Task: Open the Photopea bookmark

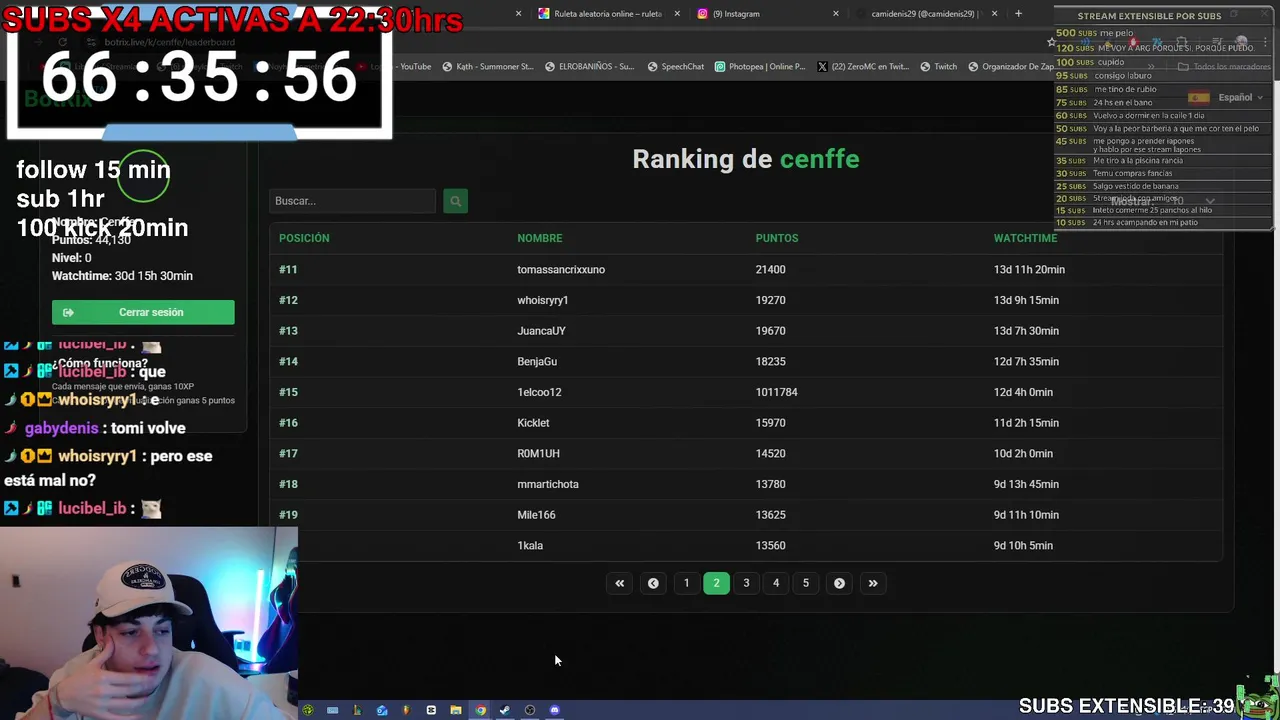Action: click(759, 67)
